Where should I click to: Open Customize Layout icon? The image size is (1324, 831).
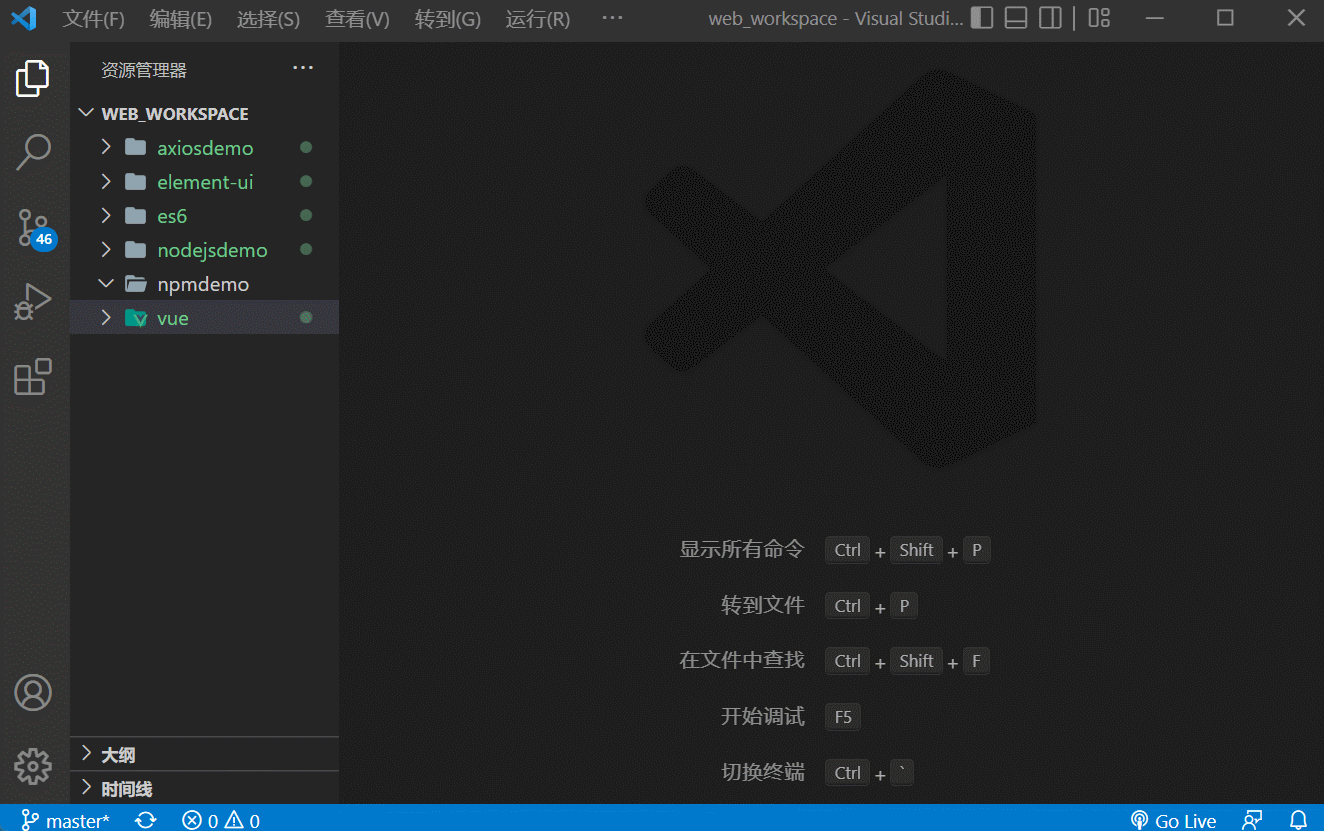[1099, 18]
